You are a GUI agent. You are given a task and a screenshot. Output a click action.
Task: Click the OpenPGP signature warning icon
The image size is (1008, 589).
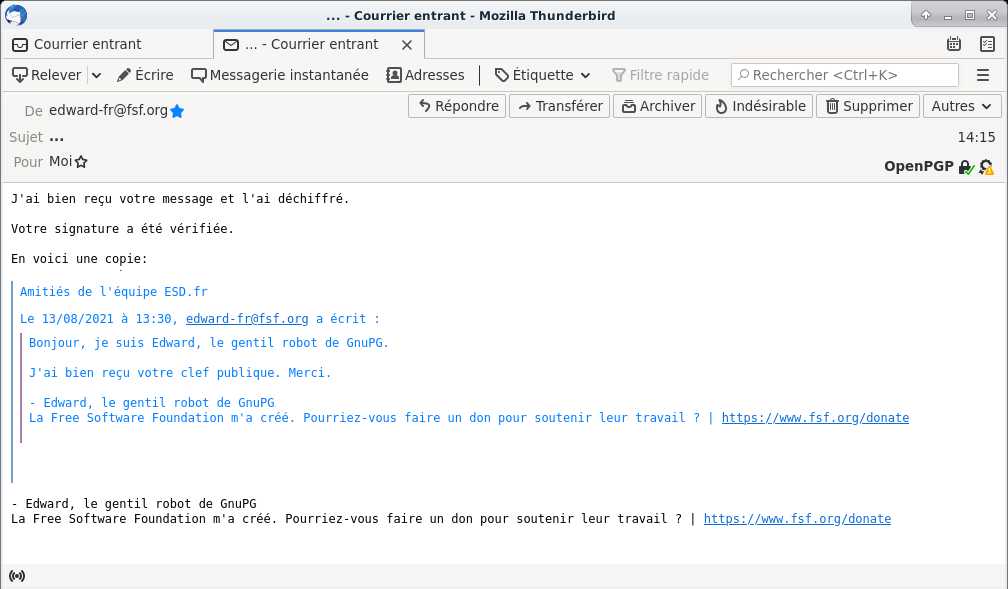pyautogui.click(x=986, y=167)
